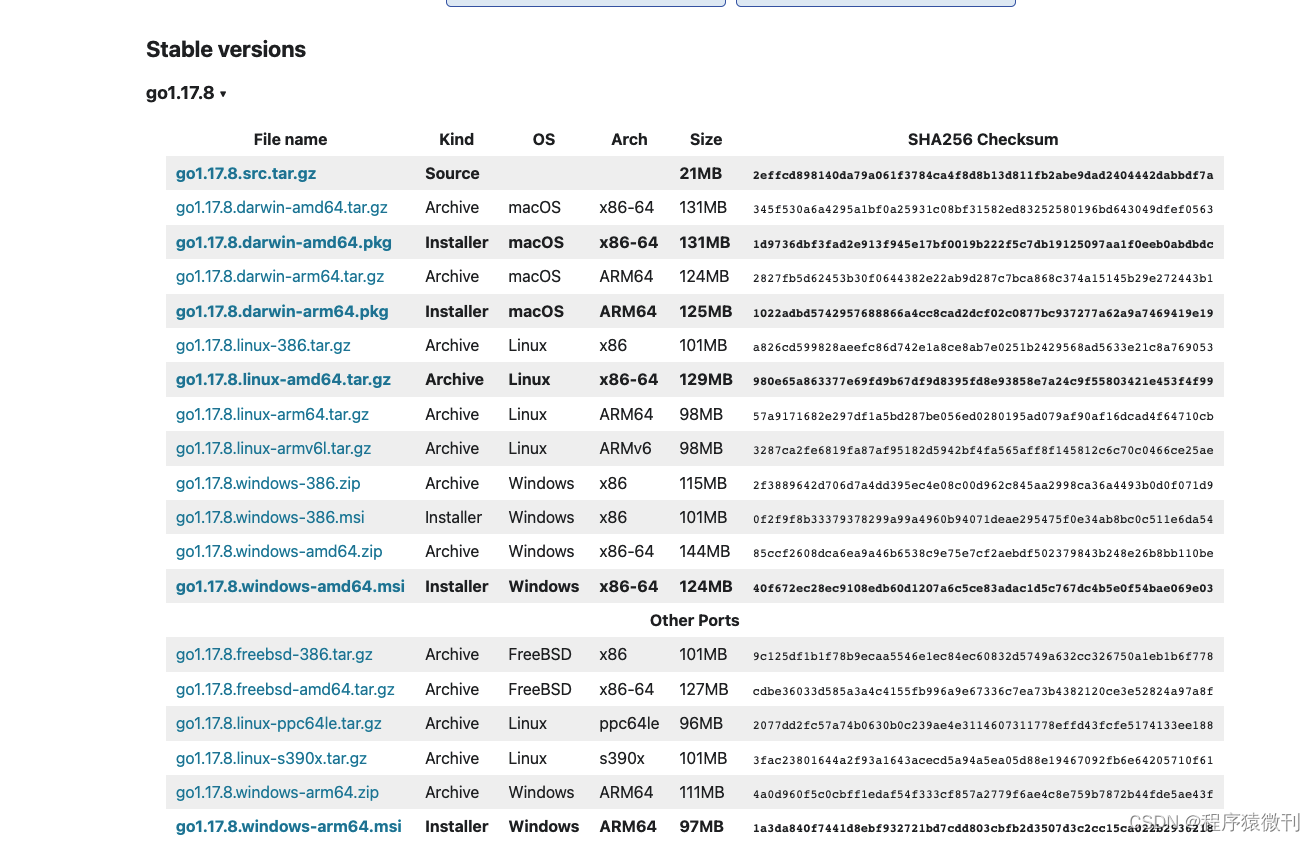Click go1.17.8.darwin-arm64.tar.gz archive link
This screenshot has height=841, width=1315.
[x=279, y=277]
